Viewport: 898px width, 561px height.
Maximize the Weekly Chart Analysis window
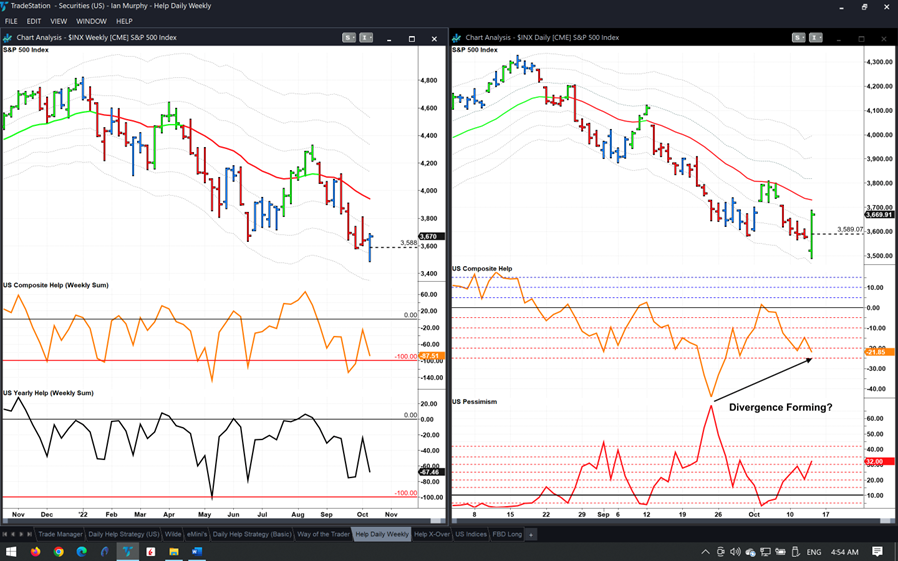[412, 39]
